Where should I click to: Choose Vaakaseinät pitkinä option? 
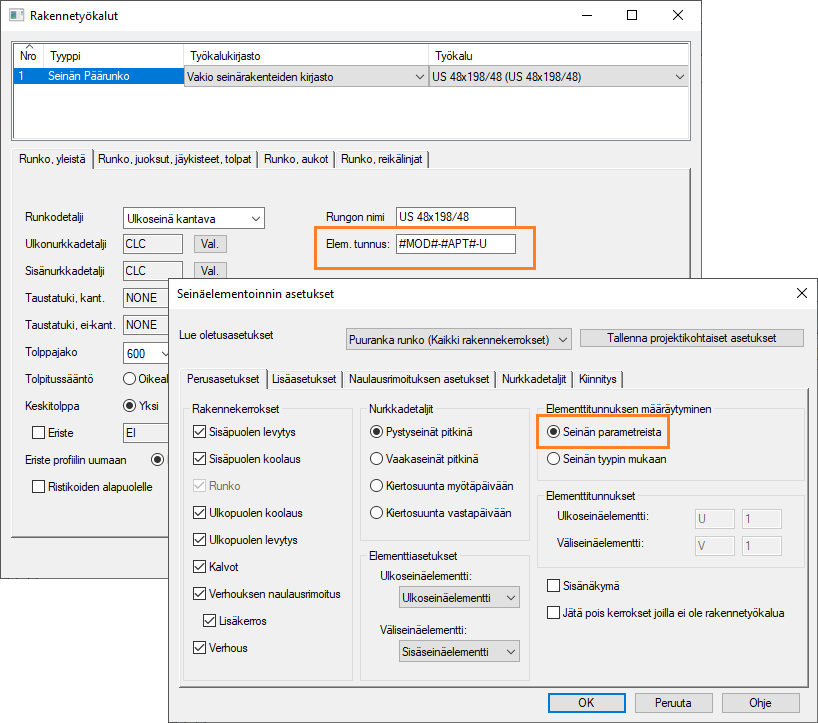pyautogui.click(x=376, y=459)
